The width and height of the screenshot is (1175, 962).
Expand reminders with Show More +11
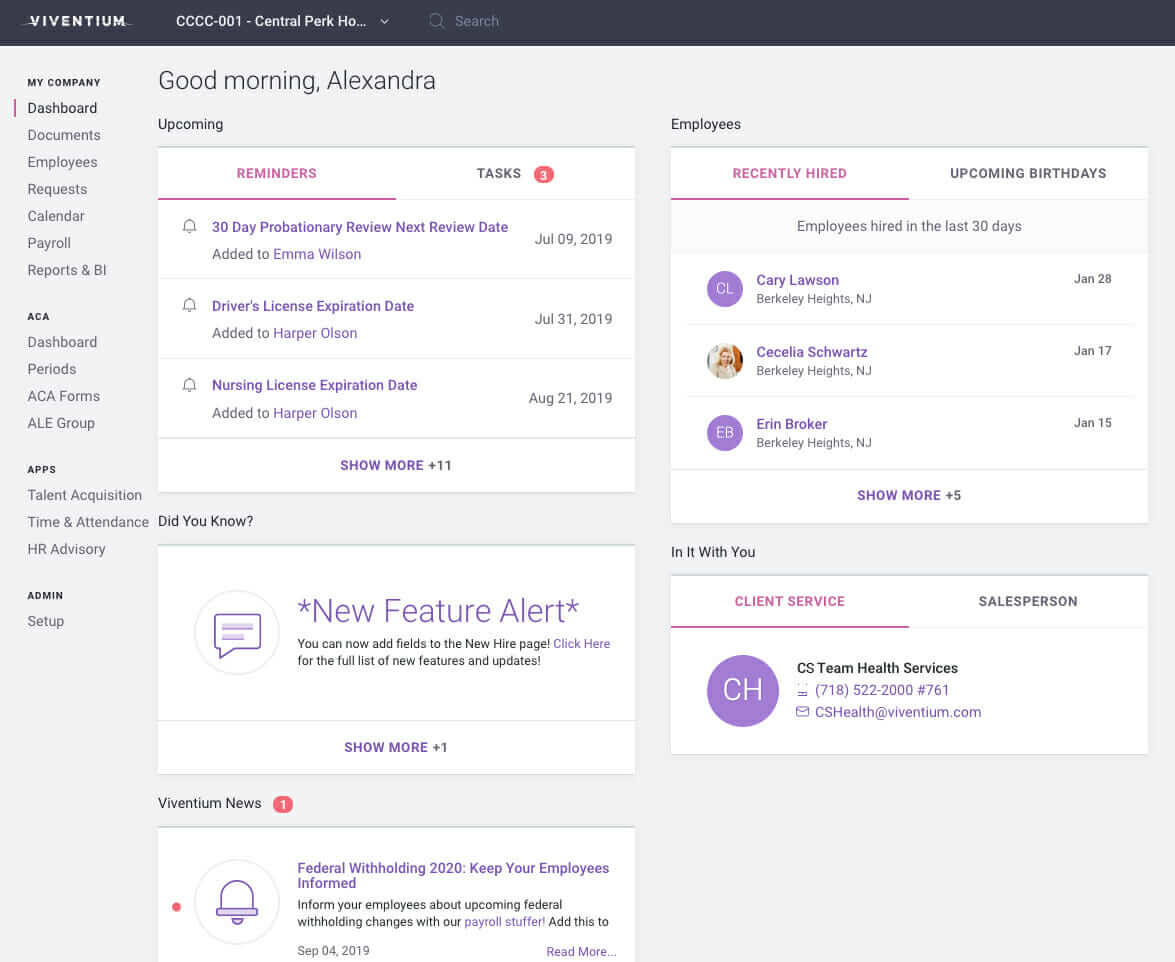(396, 465)
